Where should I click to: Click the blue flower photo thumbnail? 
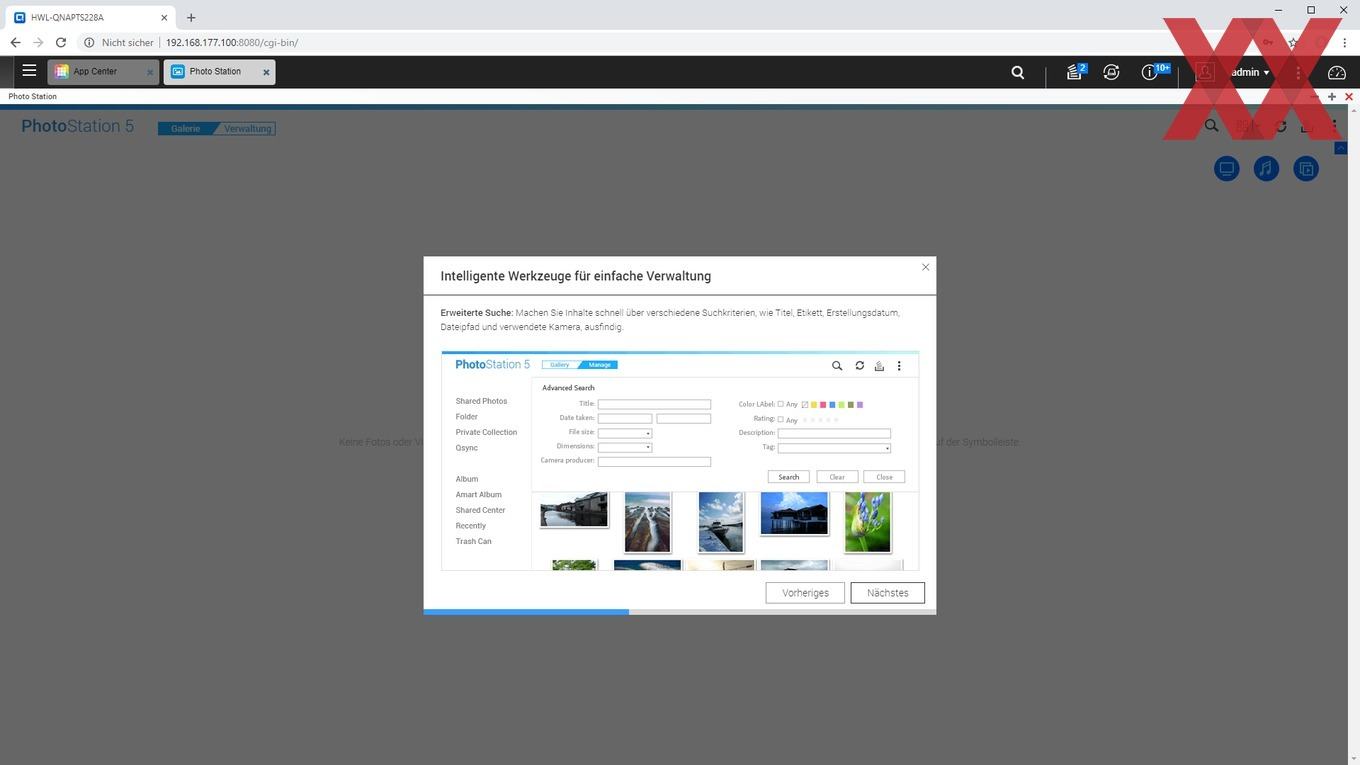click(x=867, y=521)
